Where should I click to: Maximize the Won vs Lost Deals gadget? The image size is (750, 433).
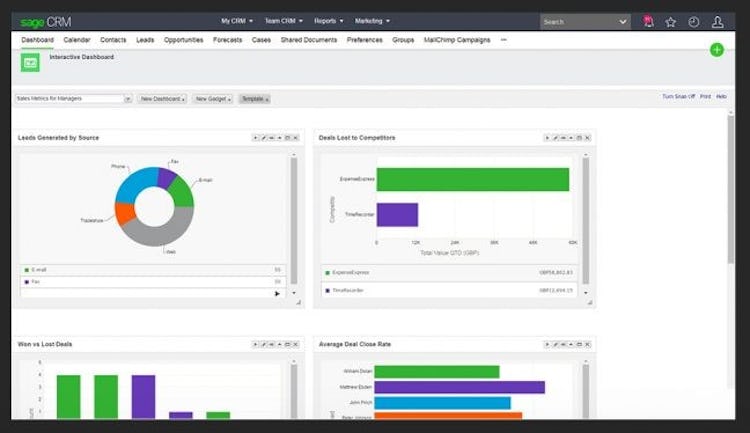pyautogui.click(x=287, y=344)
